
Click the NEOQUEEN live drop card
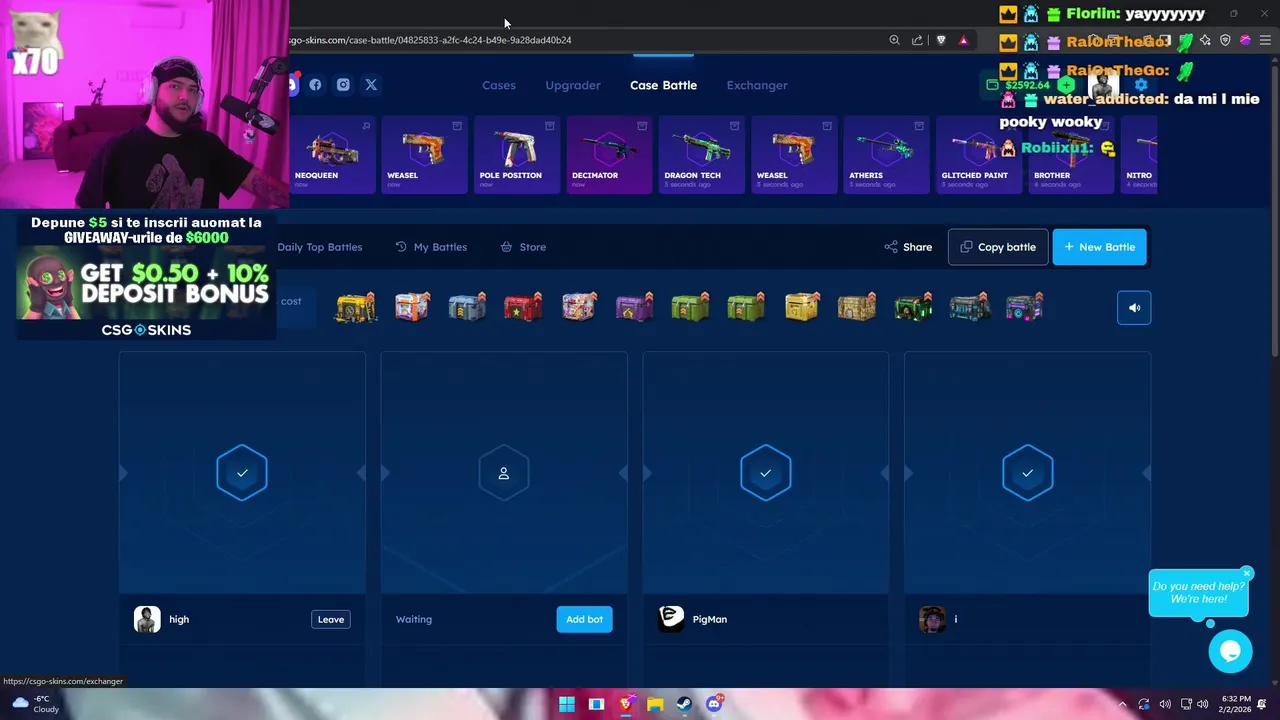[332, 154]
